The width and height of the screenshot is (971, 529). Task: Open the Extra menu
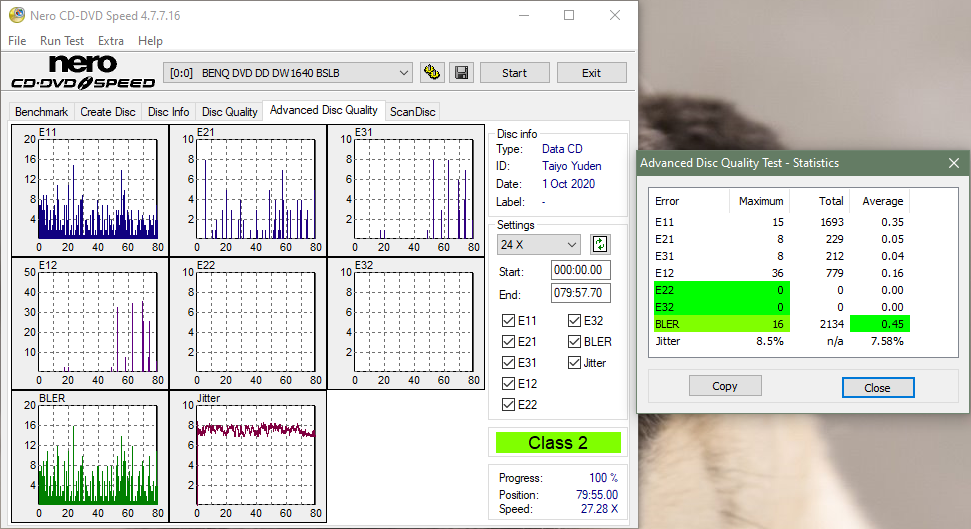[111, 40]
